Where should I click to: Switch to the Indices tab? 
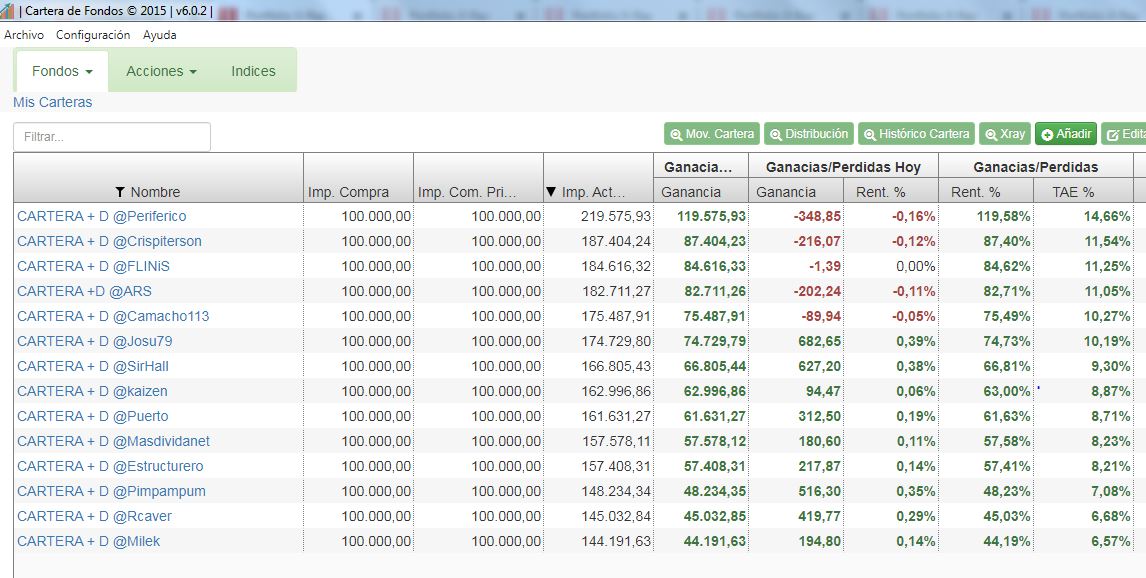253,71
